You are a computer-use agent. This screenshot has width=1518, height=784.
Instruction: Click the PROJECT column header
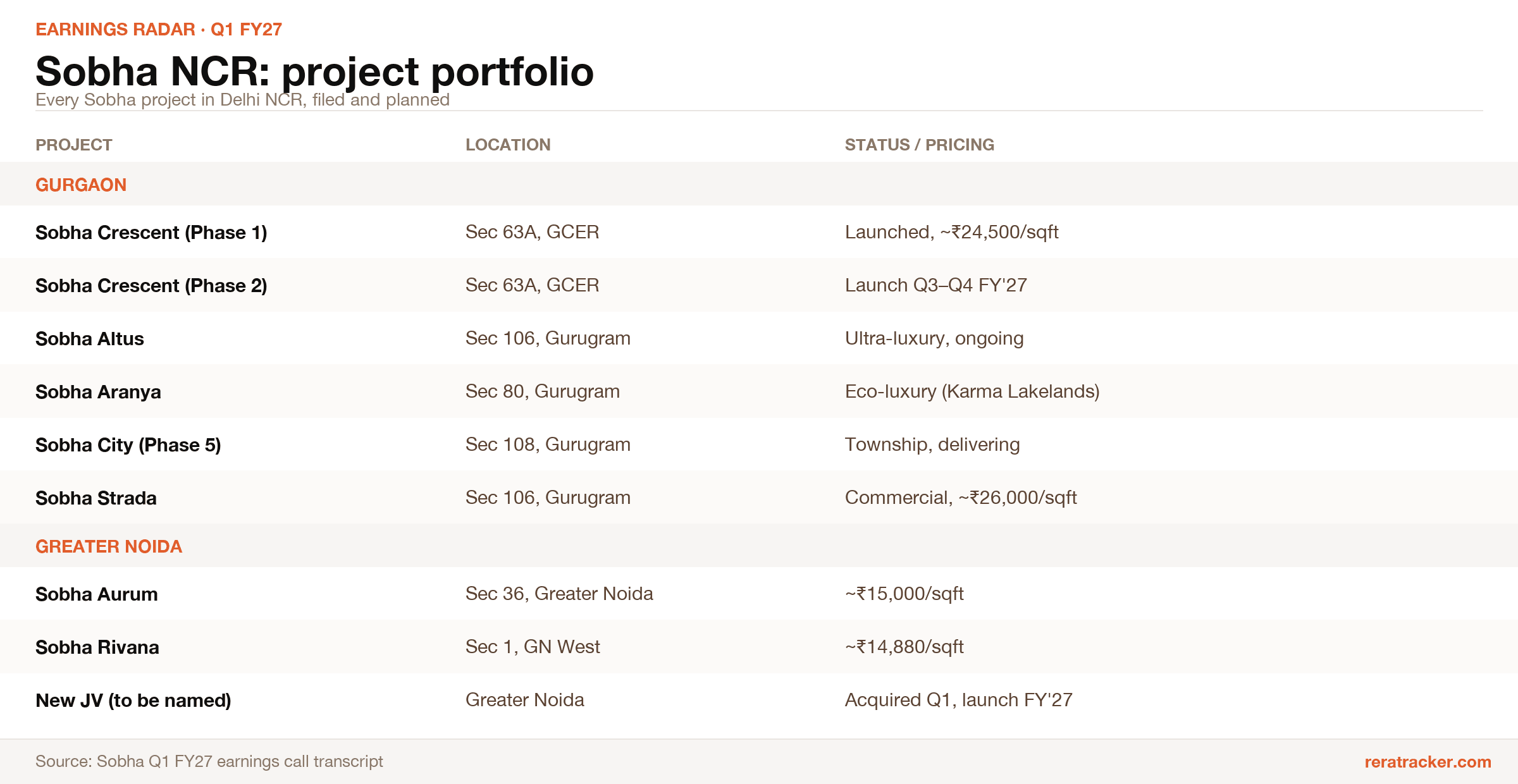[74, 145]
